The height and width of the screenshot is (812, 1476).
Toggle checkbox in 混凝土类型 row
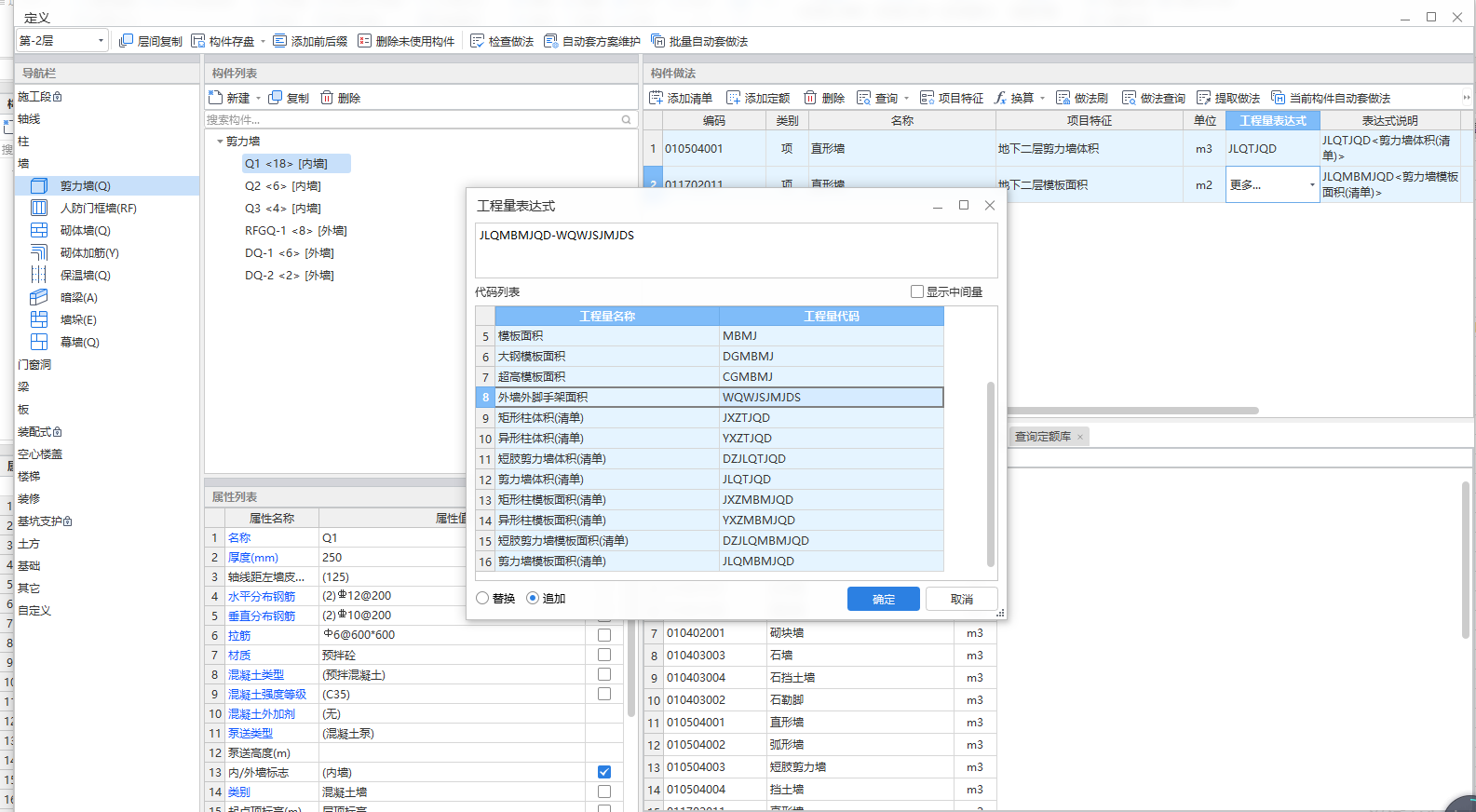click(x=604, y=674)
